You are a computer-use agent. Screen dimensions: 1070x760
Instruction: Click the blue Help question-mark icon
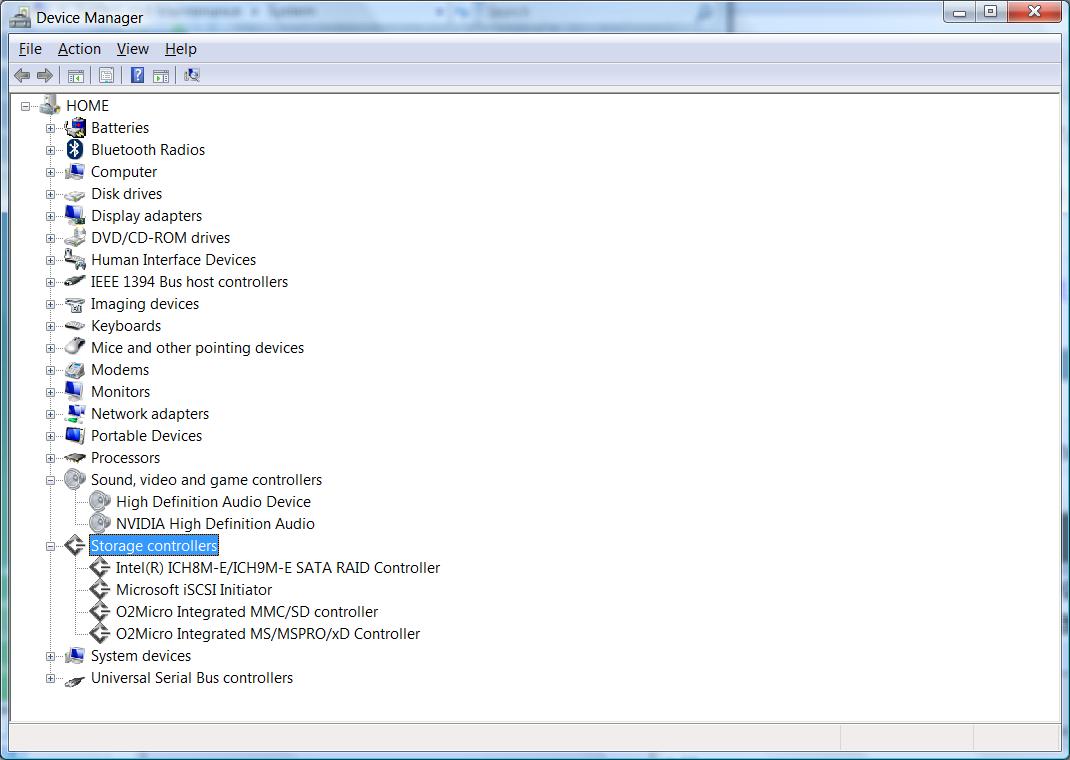(x=137, y=75)
